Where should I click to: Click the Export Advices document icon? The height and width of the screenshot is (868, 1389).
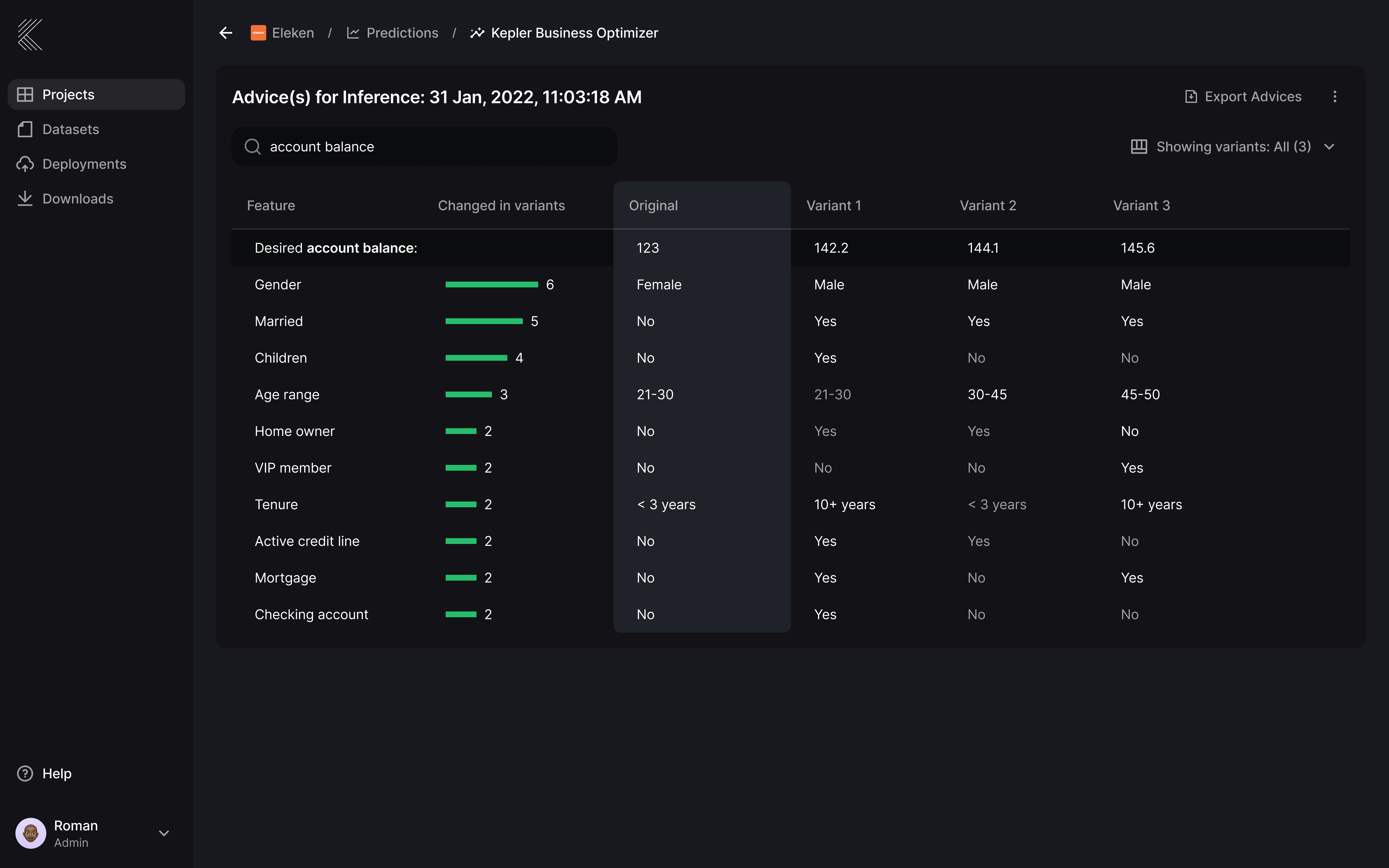pyautogui.click(x=1192, y=96)
